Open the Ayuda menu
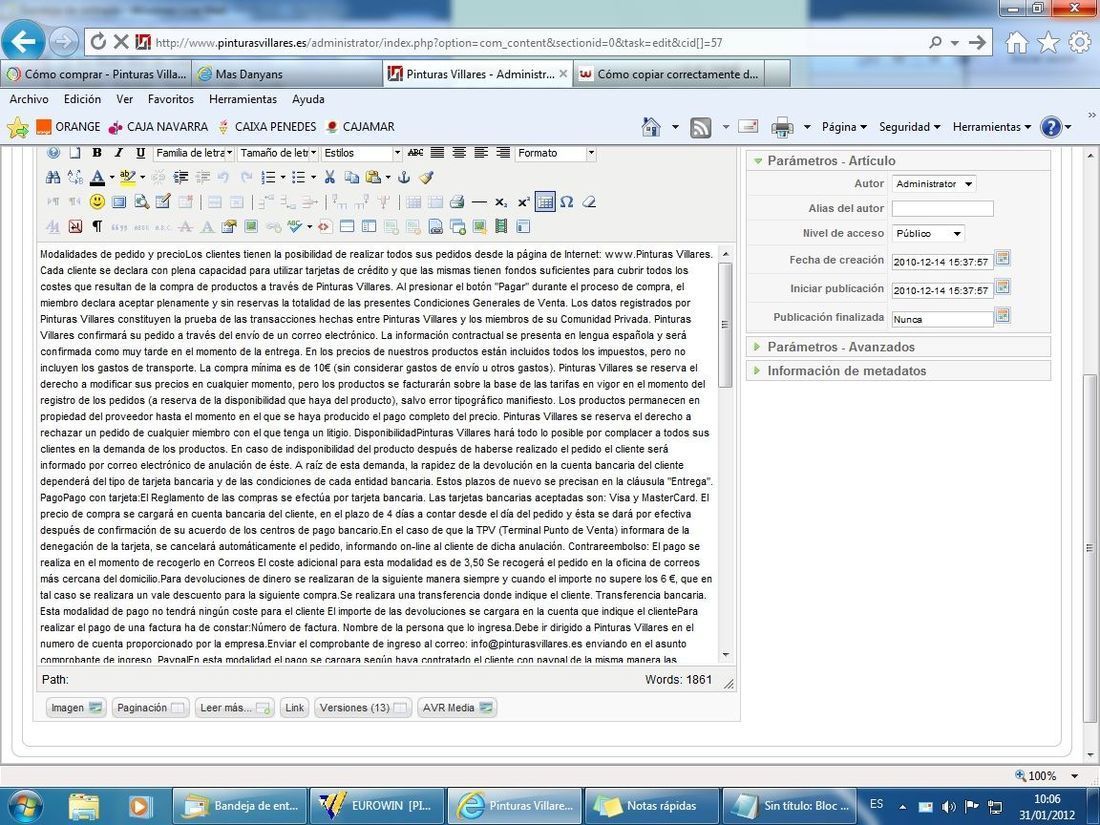1100x825 pixels. coord(308,99)
